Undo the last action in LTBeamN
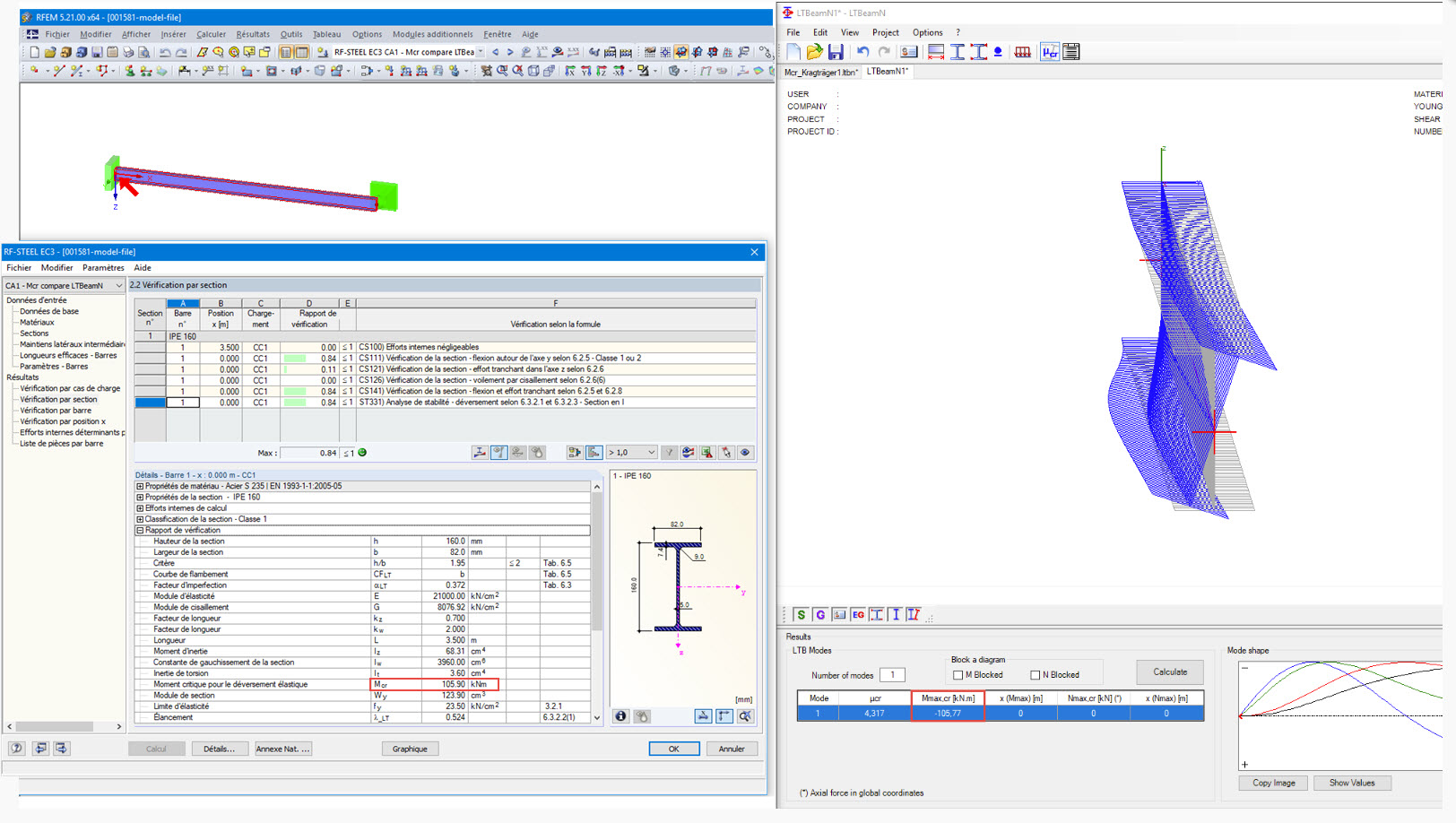 click(862, 51)
